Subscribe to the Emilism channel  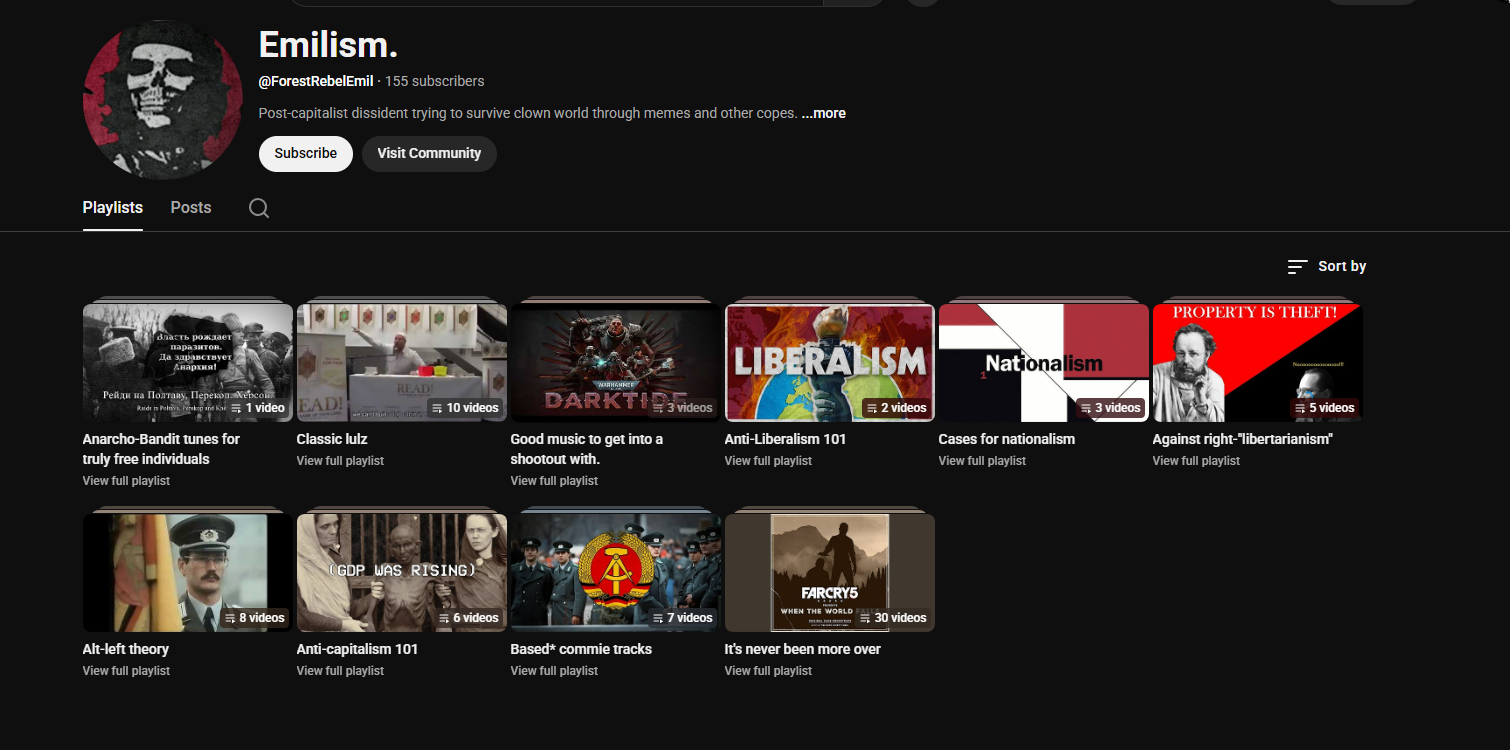click(305, 153)
